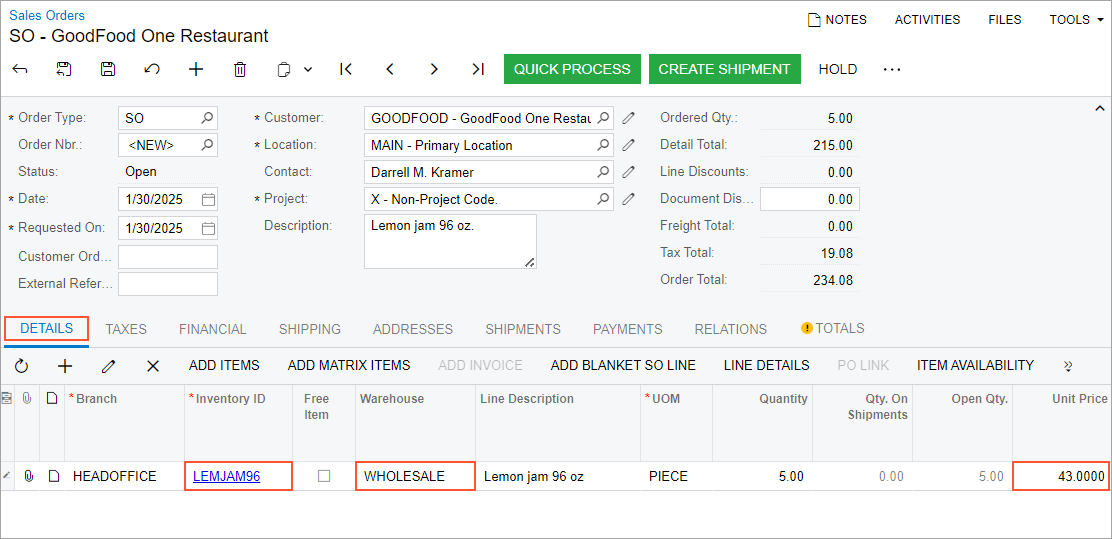Click the Save disk icon
1112x539 pixels.
(108, 69)
